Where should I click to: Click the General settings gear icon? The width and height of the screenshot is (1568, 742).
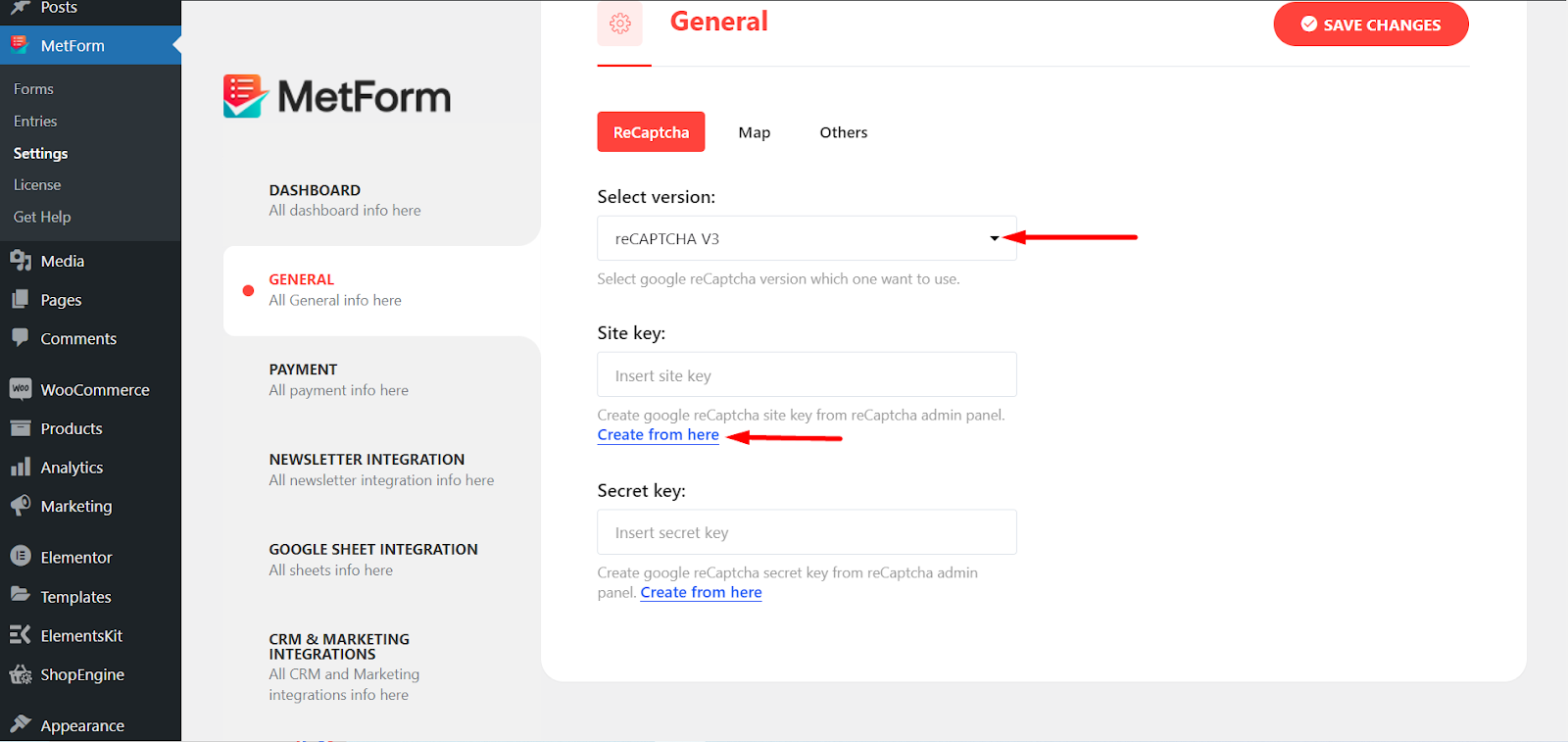pyautogui.click(x=620, y=24)
